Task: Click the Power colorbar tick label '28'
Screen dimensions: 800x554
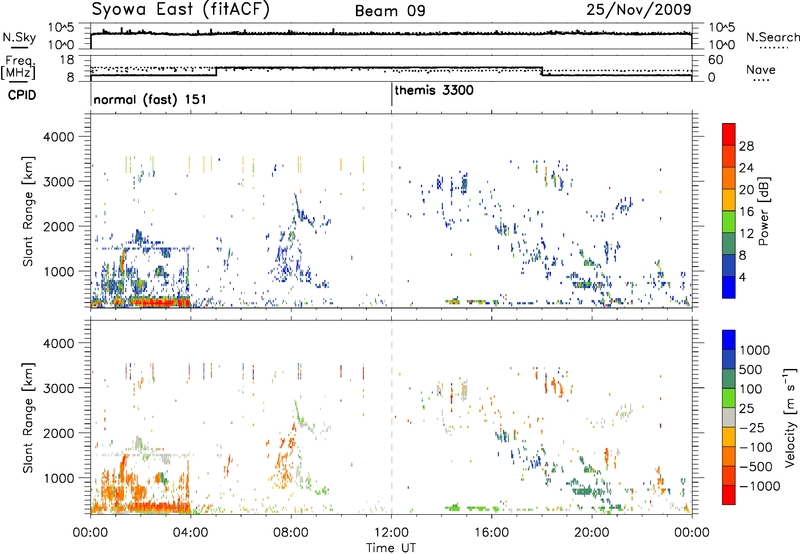Action: point(746,146)
